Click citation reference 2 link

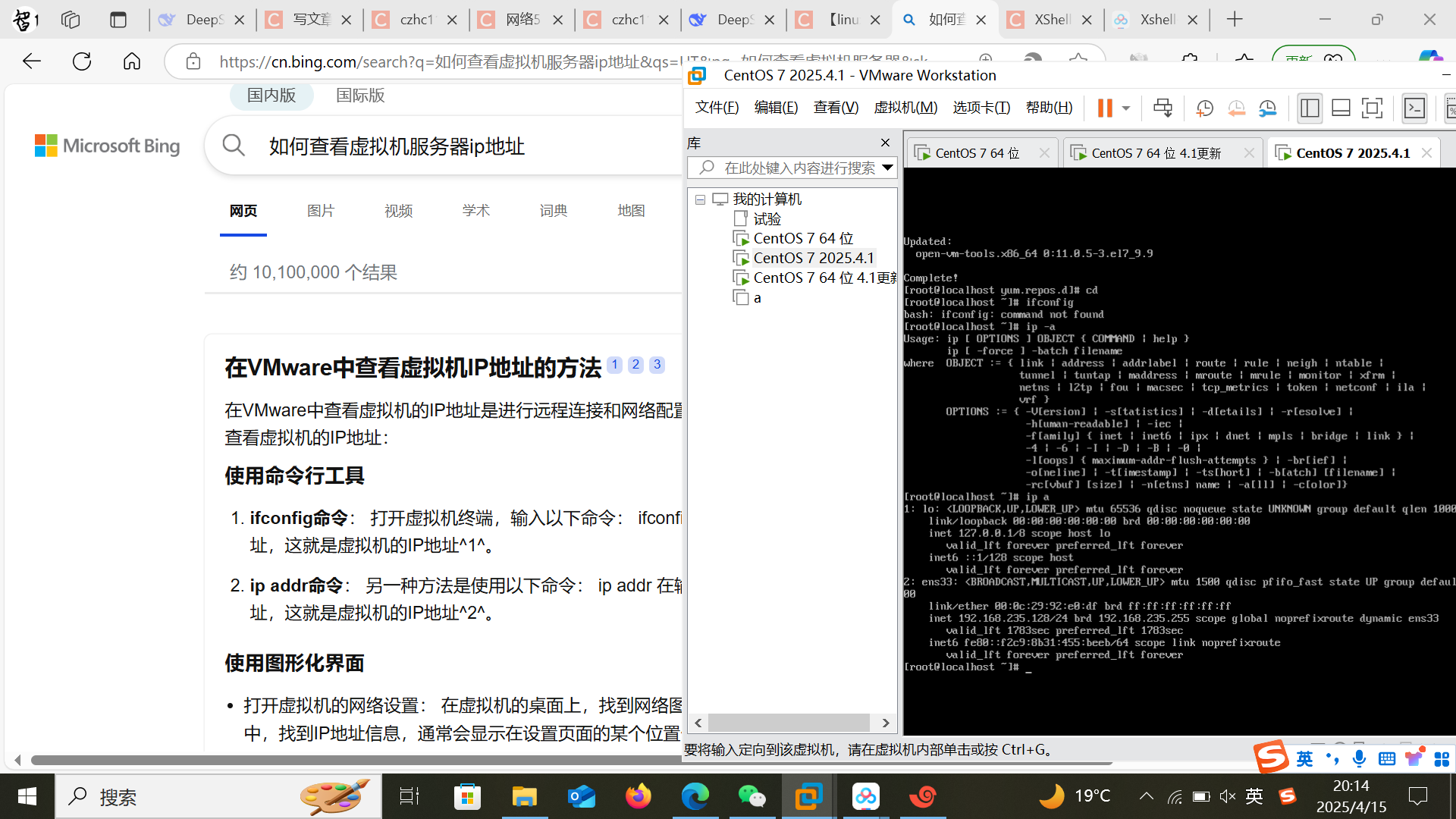[635, 365]
